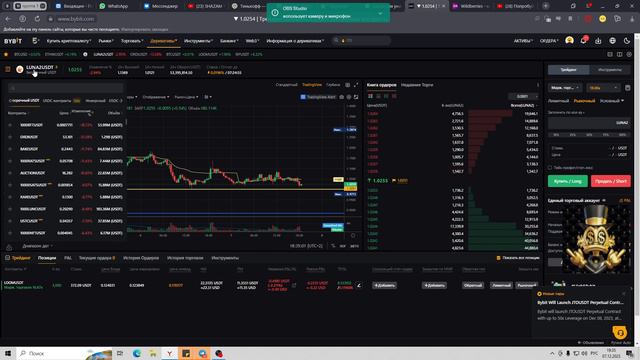Switch chart to Depth view
This screenshot has width=640, height=360.
[x=333, y=85]
